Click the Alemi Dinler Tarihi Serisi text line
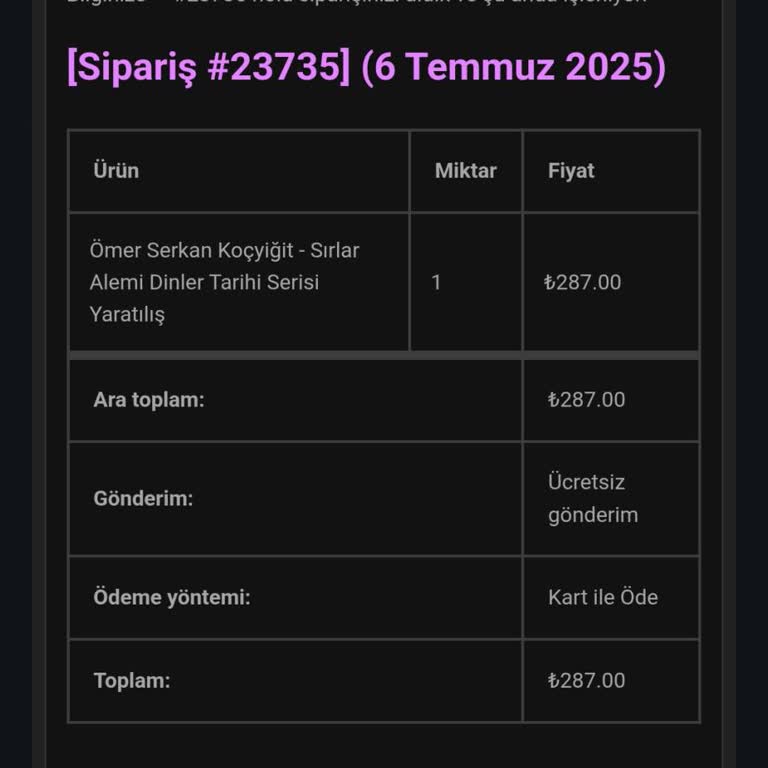 coord(204,282)
